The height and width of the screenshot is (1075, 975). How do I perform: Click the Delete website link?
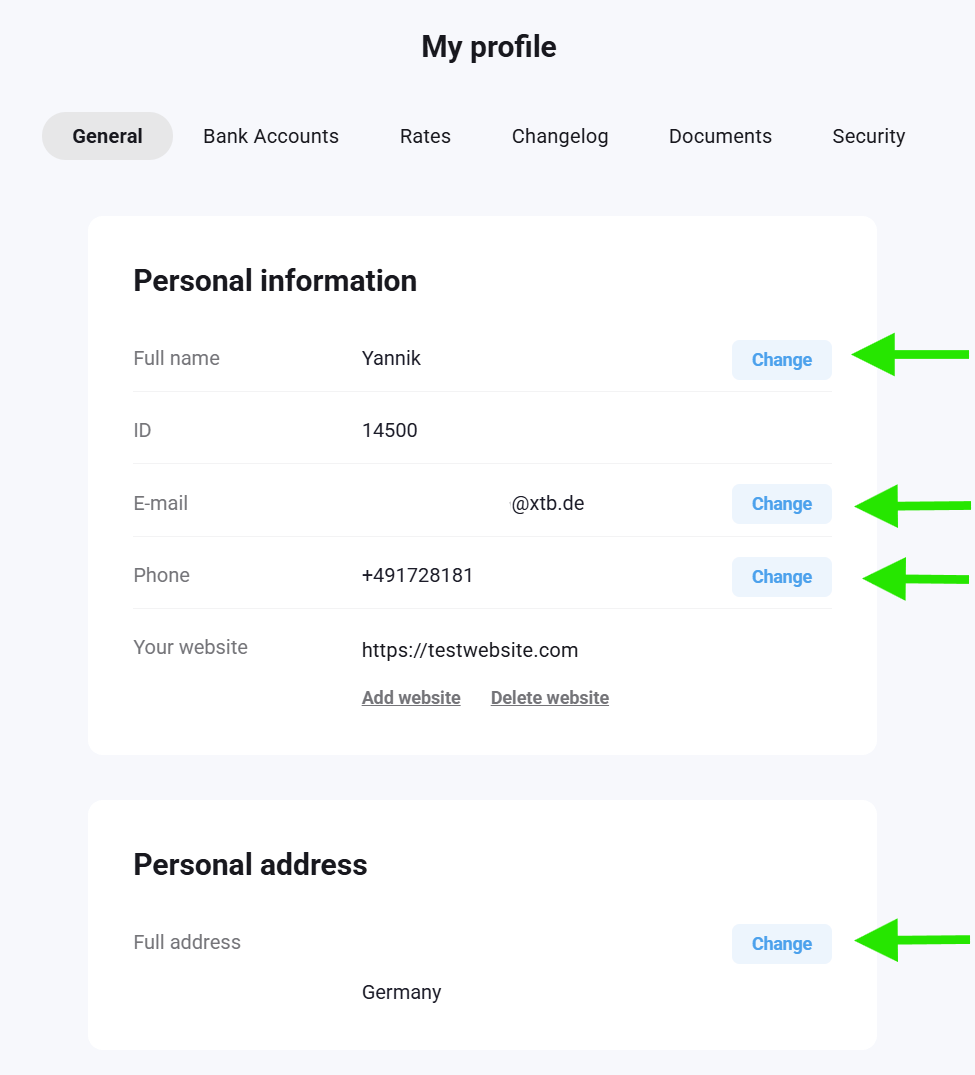(549, 698)
